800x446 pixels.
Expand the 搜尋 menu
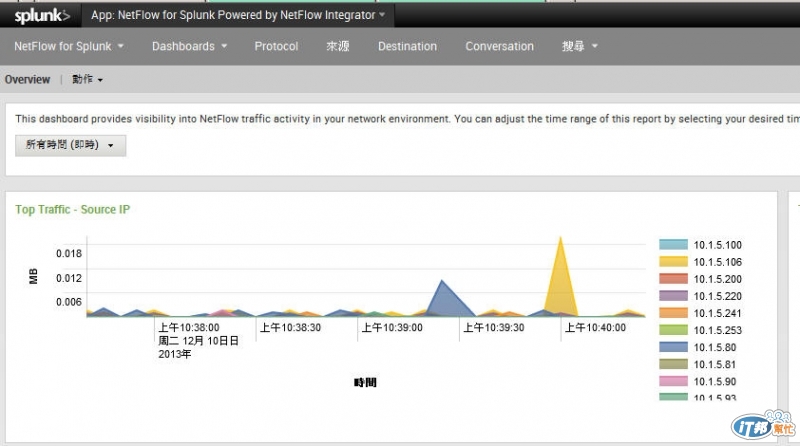(x=579, y=46)
